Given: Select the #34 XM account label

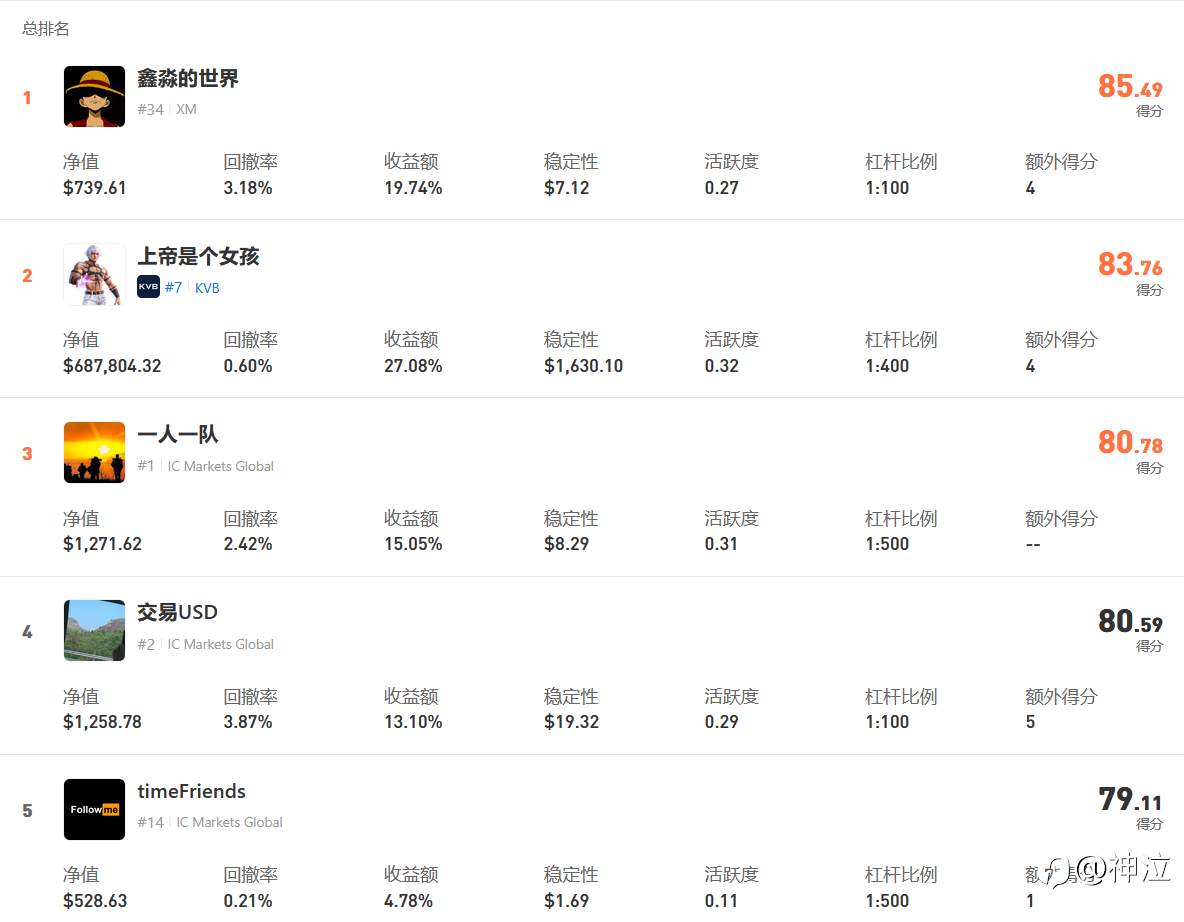Looking at the screenshot, I should 167,109.
